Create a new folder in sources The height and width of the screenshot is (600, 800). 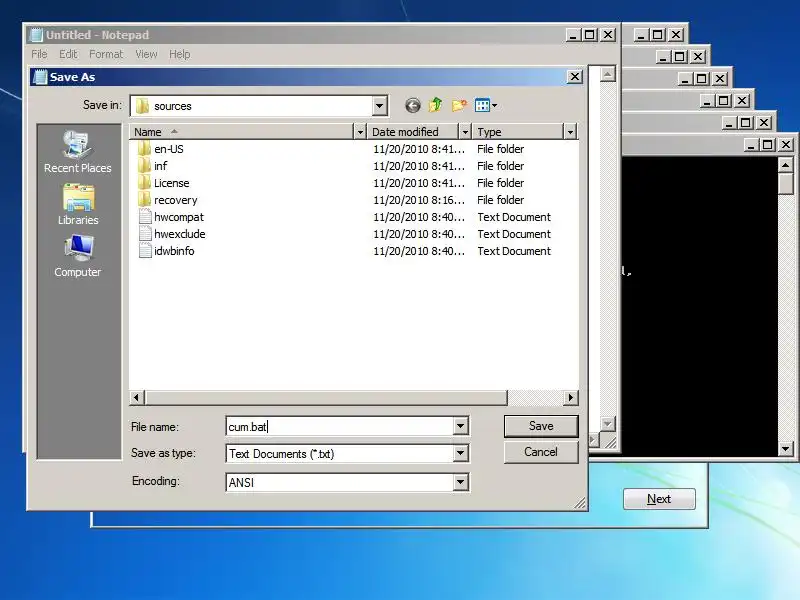[459, 106]
